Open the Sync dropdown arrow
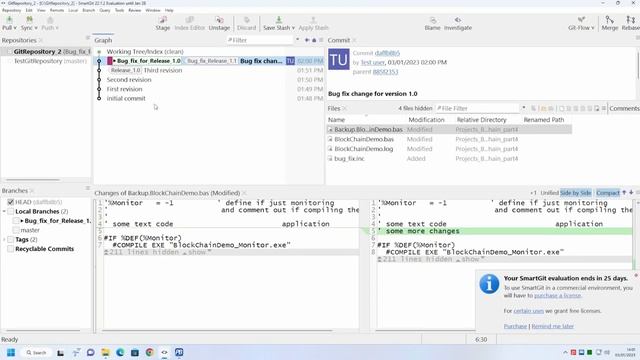The image size is (640, 360). click(x=36, y=28)
